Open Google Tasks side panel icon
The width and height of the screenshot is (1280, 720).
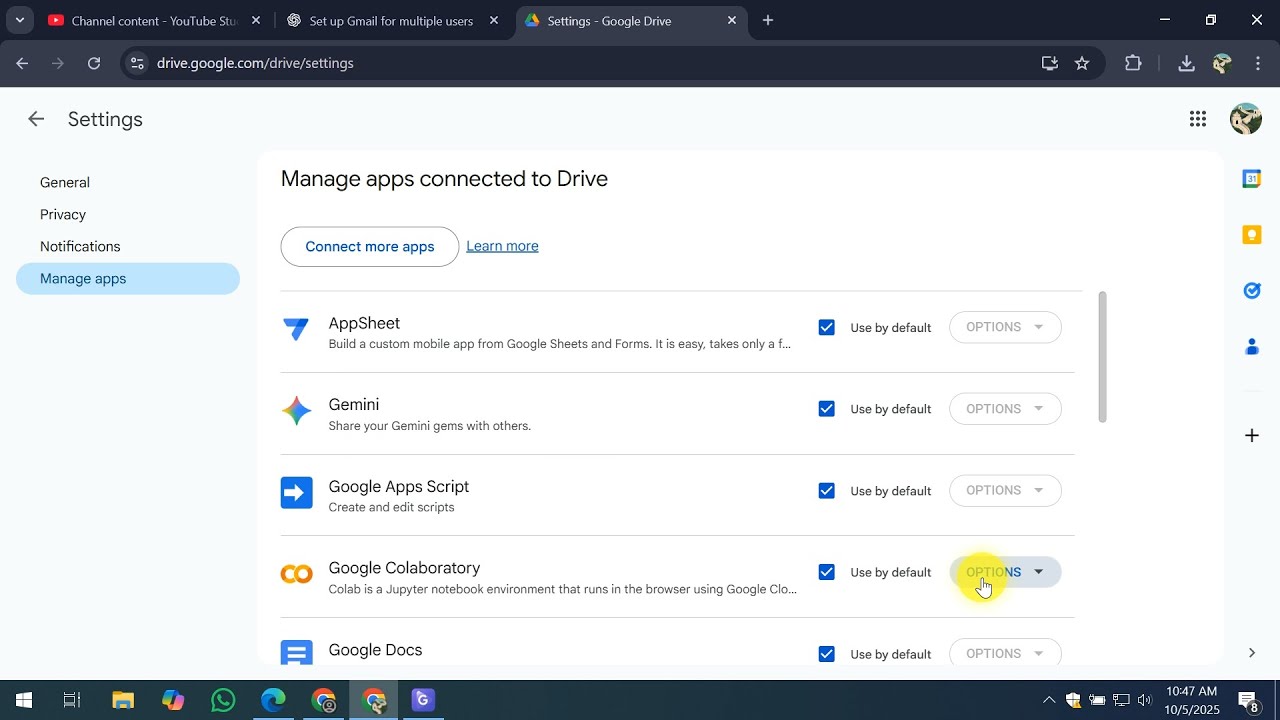pos(1252,291)
